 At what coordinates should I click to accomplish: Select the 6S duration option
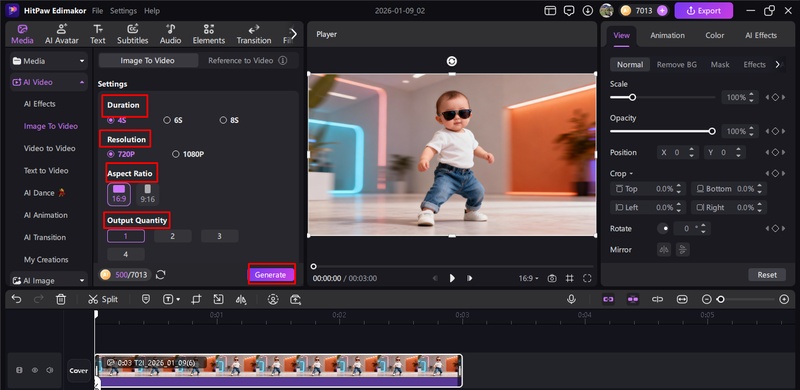(173, 120)
